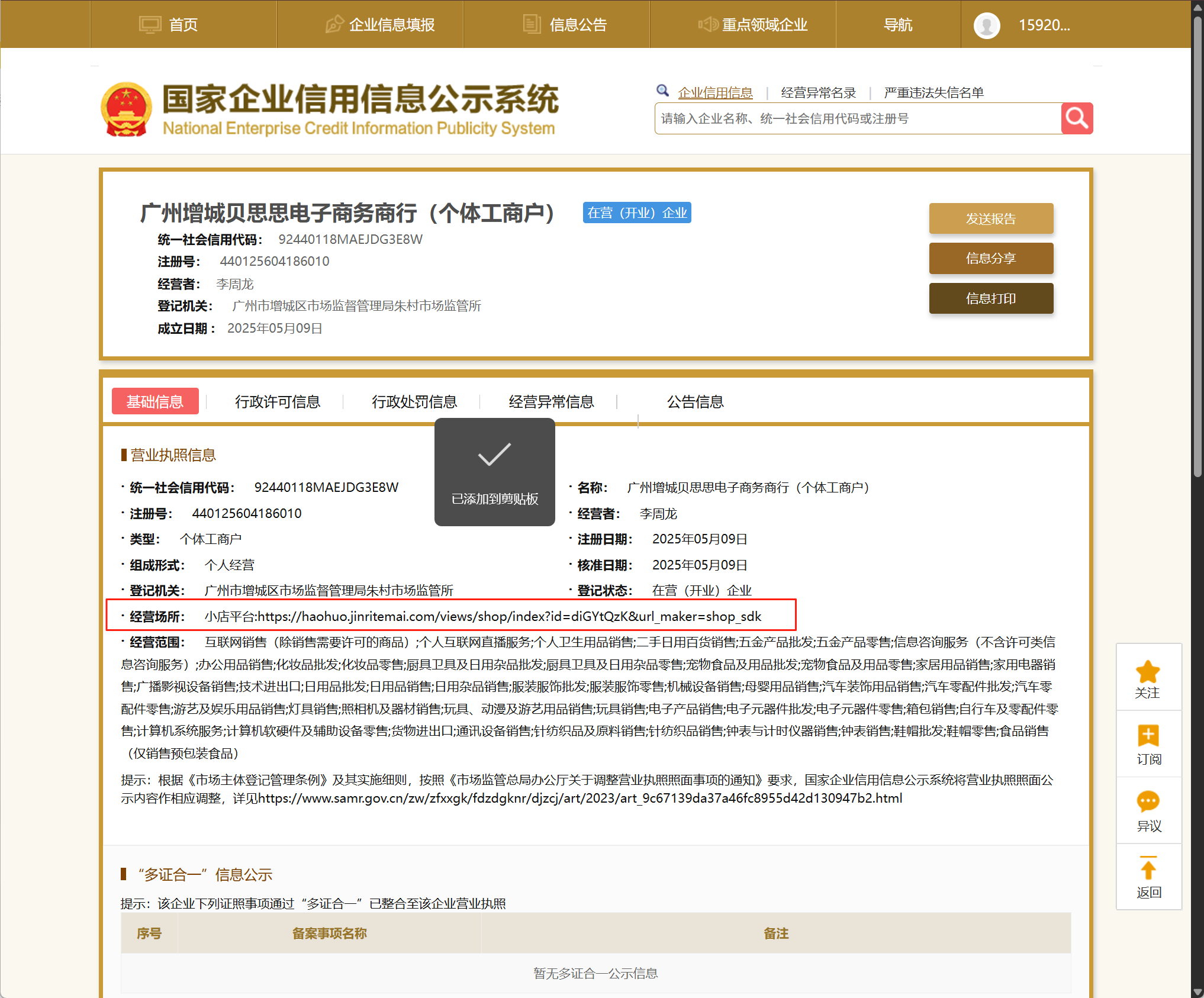
Task: Click the 首页 monitor icon
Action: (150, 25)
